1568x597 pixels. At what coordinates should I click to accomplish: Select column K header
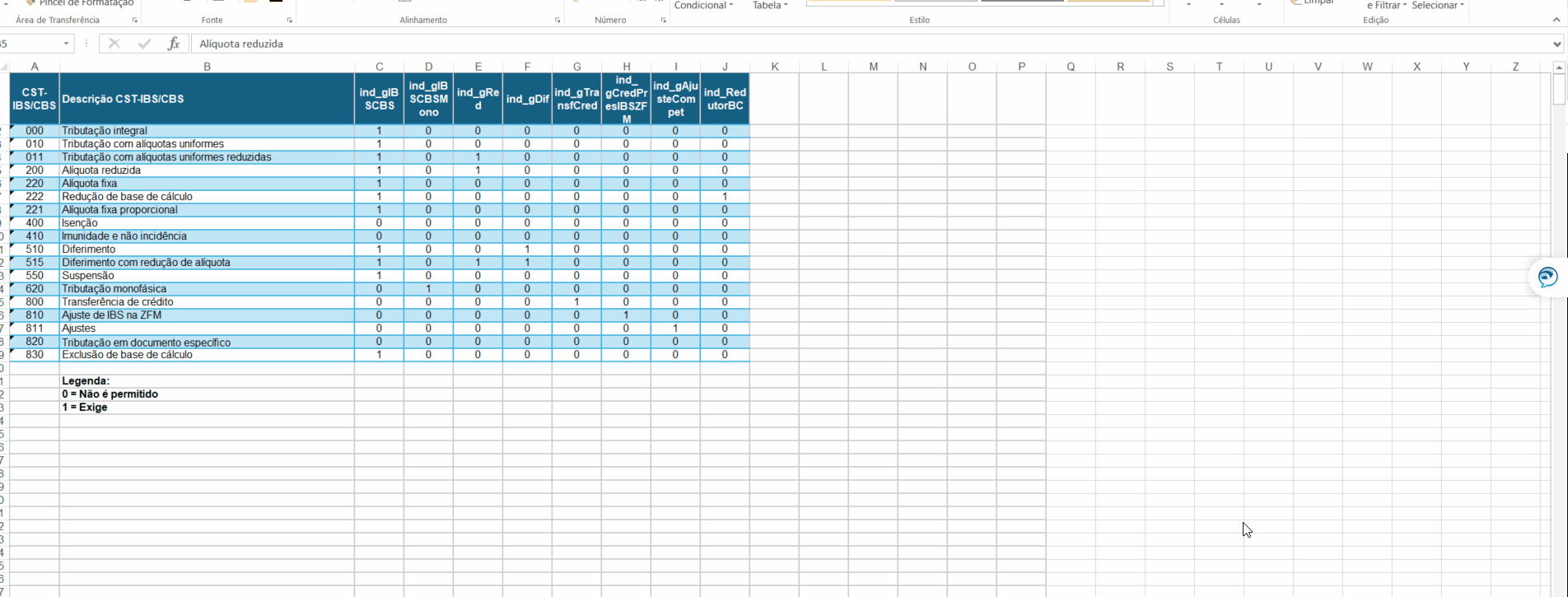tap(774, 67)
